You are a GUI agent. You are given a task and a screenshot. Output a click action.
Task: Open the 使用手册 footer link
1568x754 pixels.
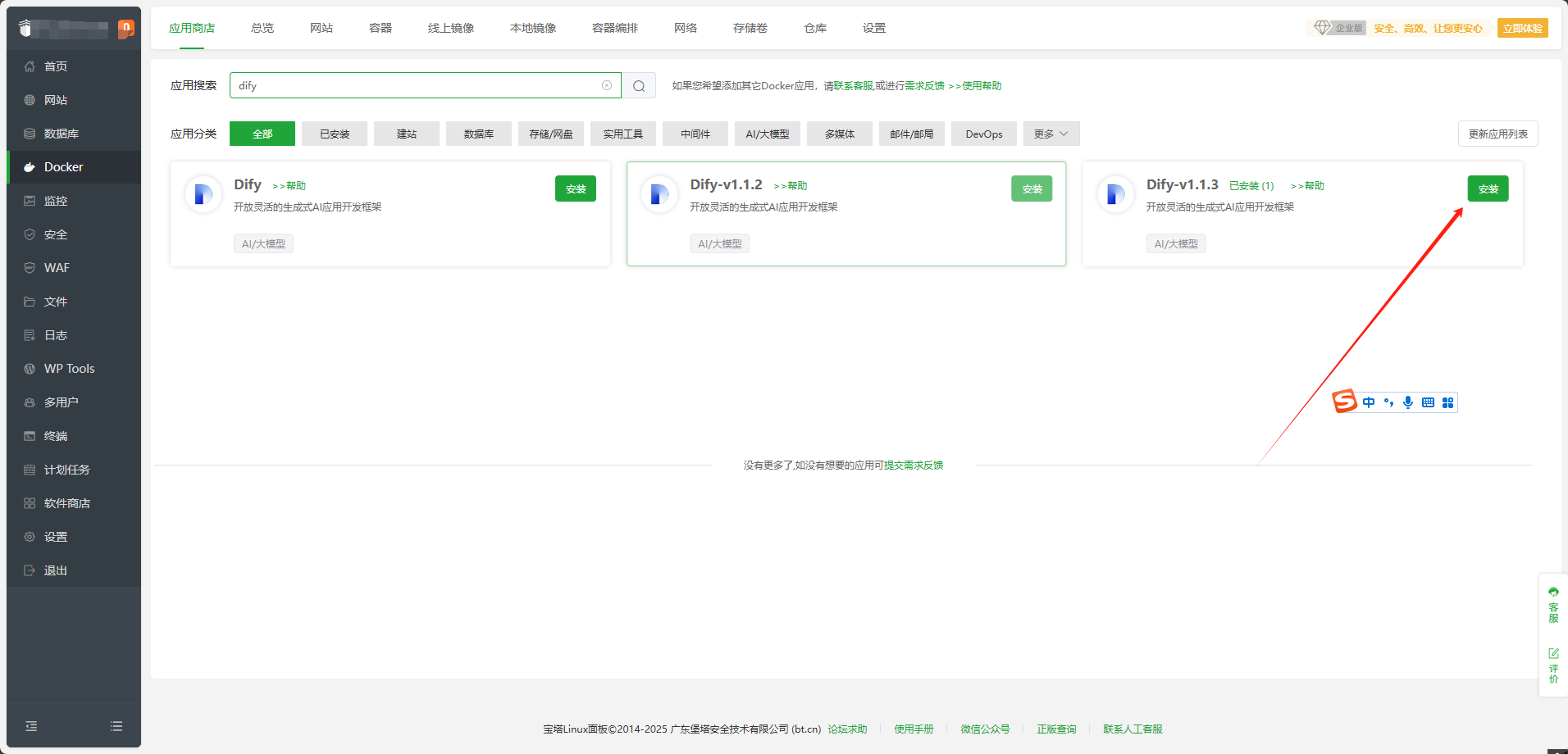click(914, 729)
